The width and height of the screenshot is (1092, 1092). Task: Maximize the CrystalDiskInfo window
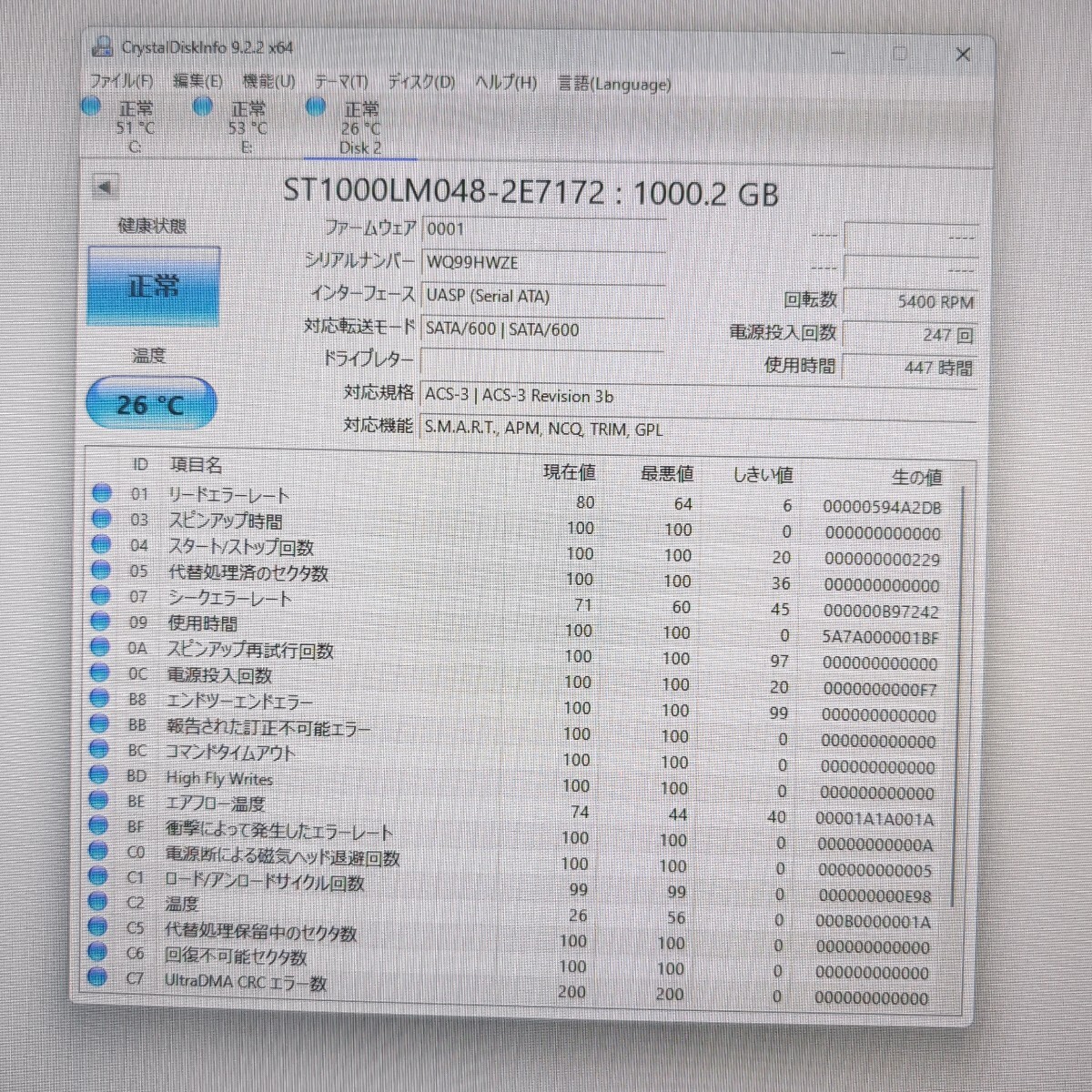900,54
